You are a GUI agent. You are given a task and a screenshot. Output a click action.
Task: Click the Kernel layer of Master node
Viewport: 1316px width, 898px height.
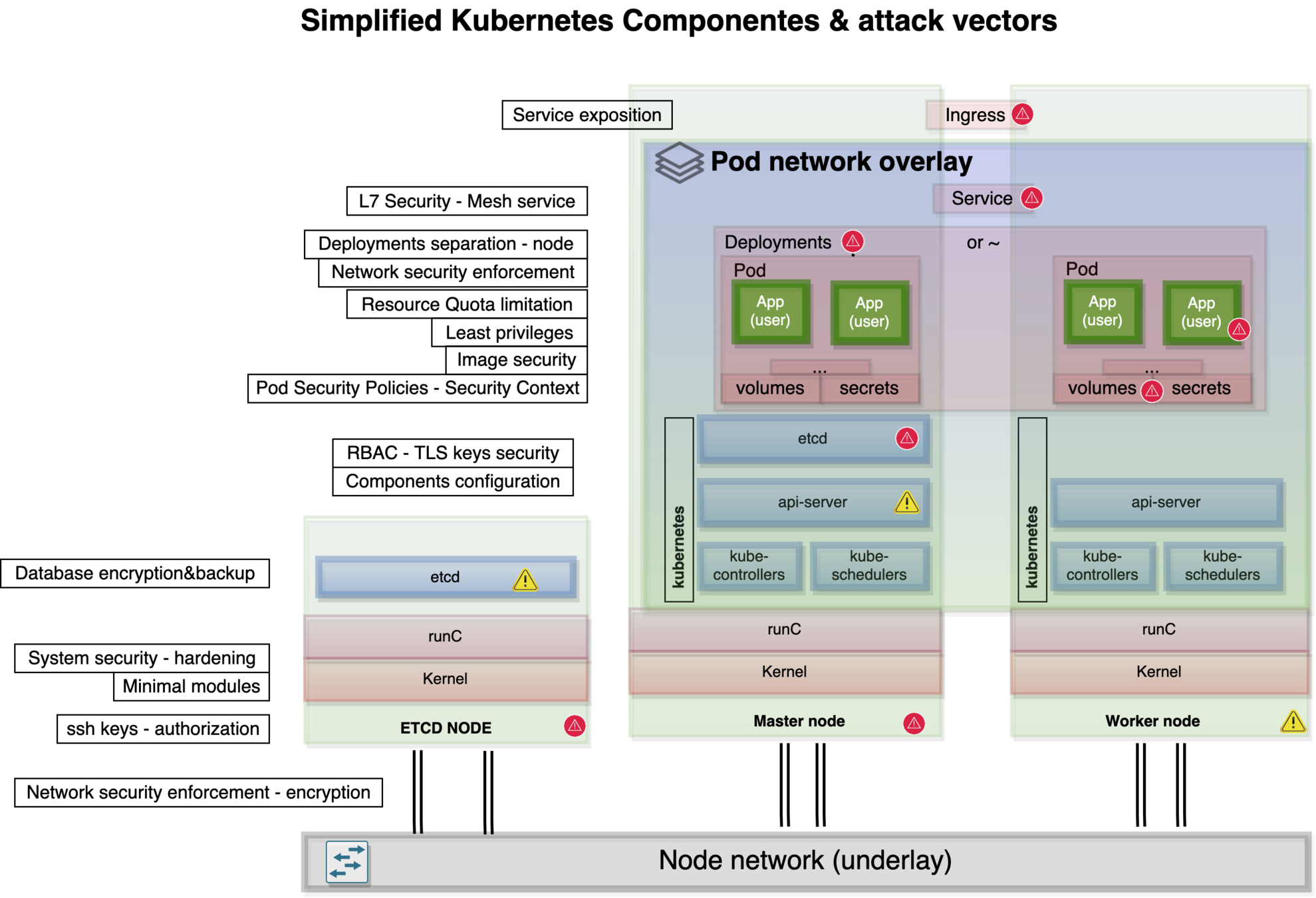784,672
